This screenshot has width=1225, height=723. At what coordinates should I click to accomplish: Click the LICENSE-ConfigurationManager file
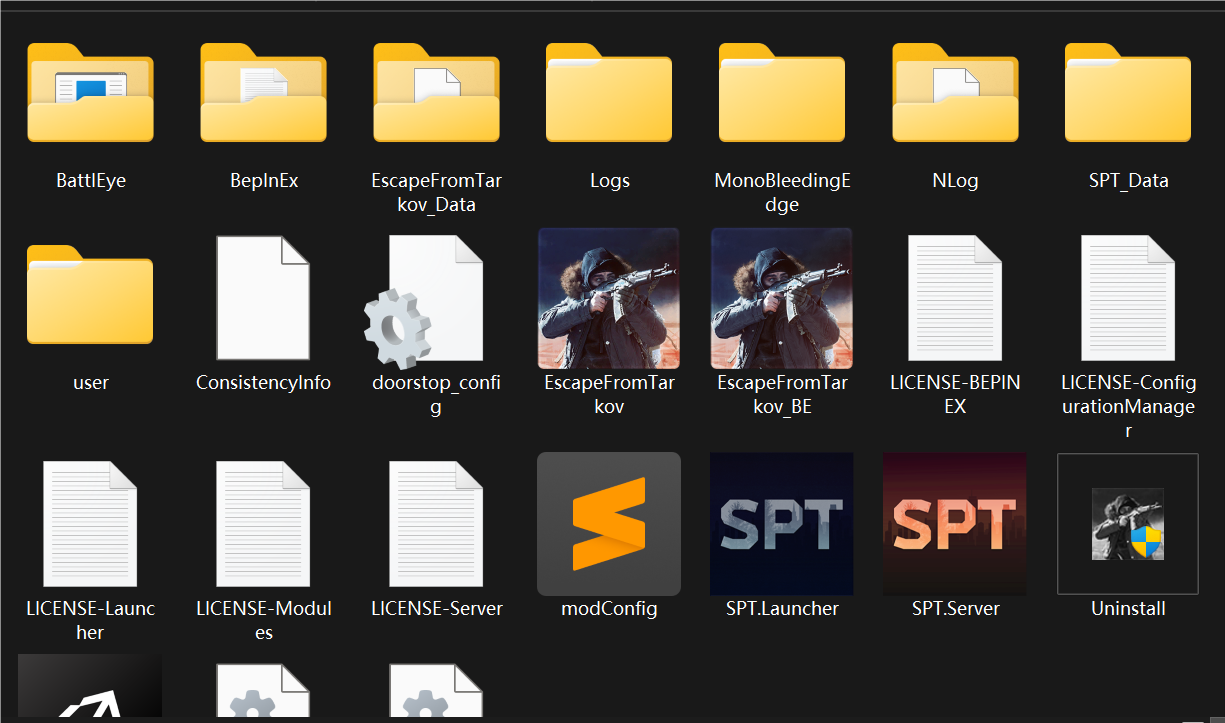point(1128,298)
